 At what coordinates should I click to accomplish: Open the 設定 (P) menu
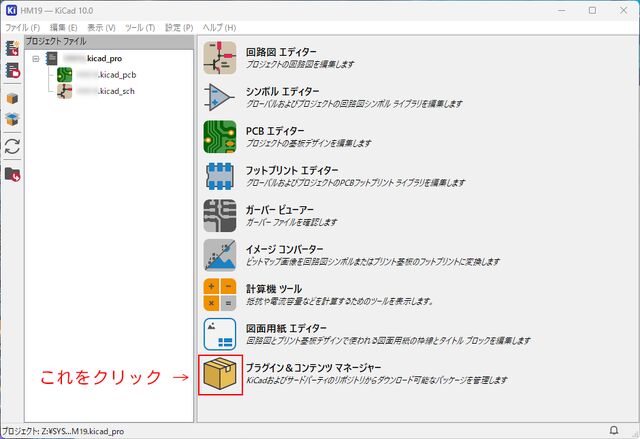point(179,27)
